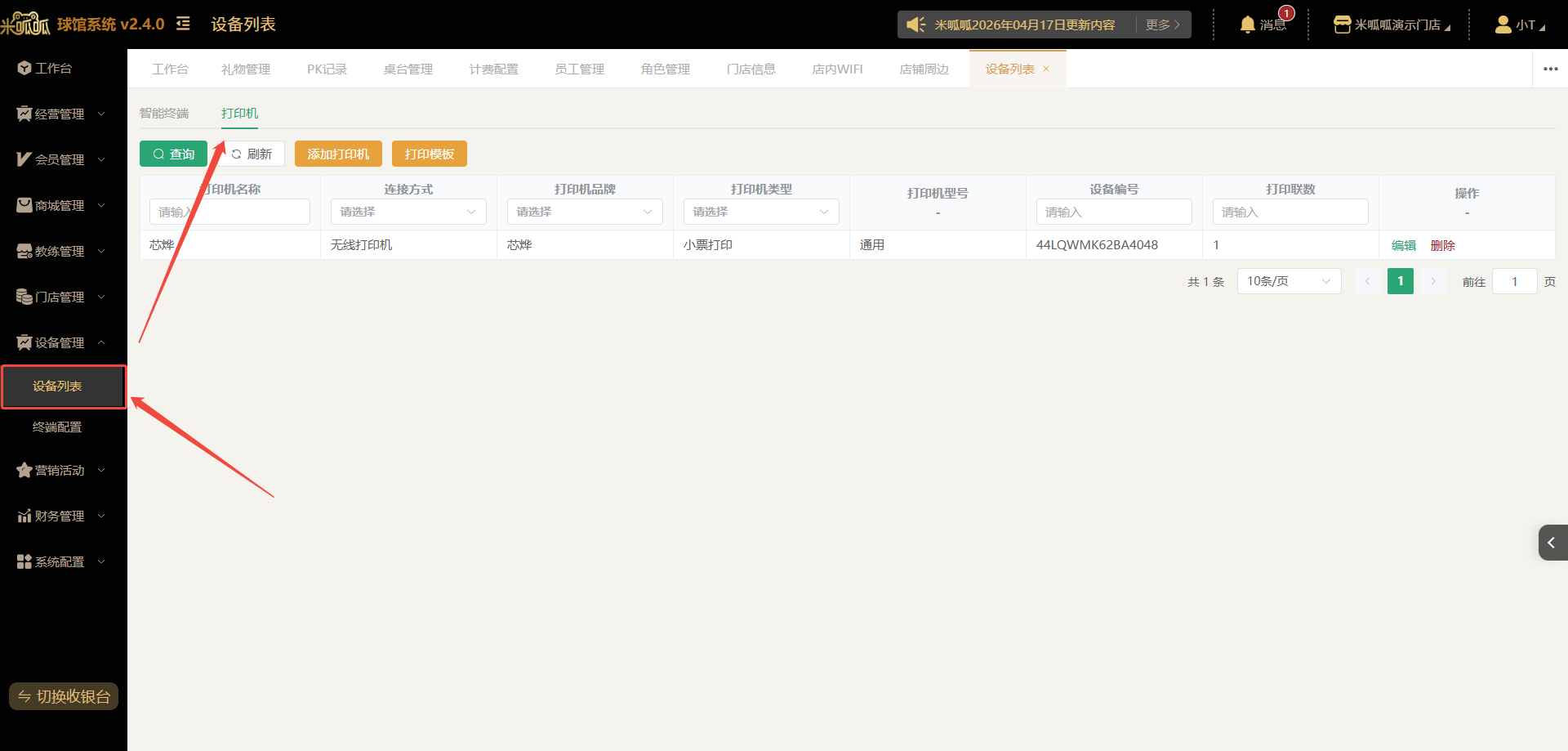Click the 刷新 refresh button
This screenshot has width=1568, height=751.
pos(251,154)
